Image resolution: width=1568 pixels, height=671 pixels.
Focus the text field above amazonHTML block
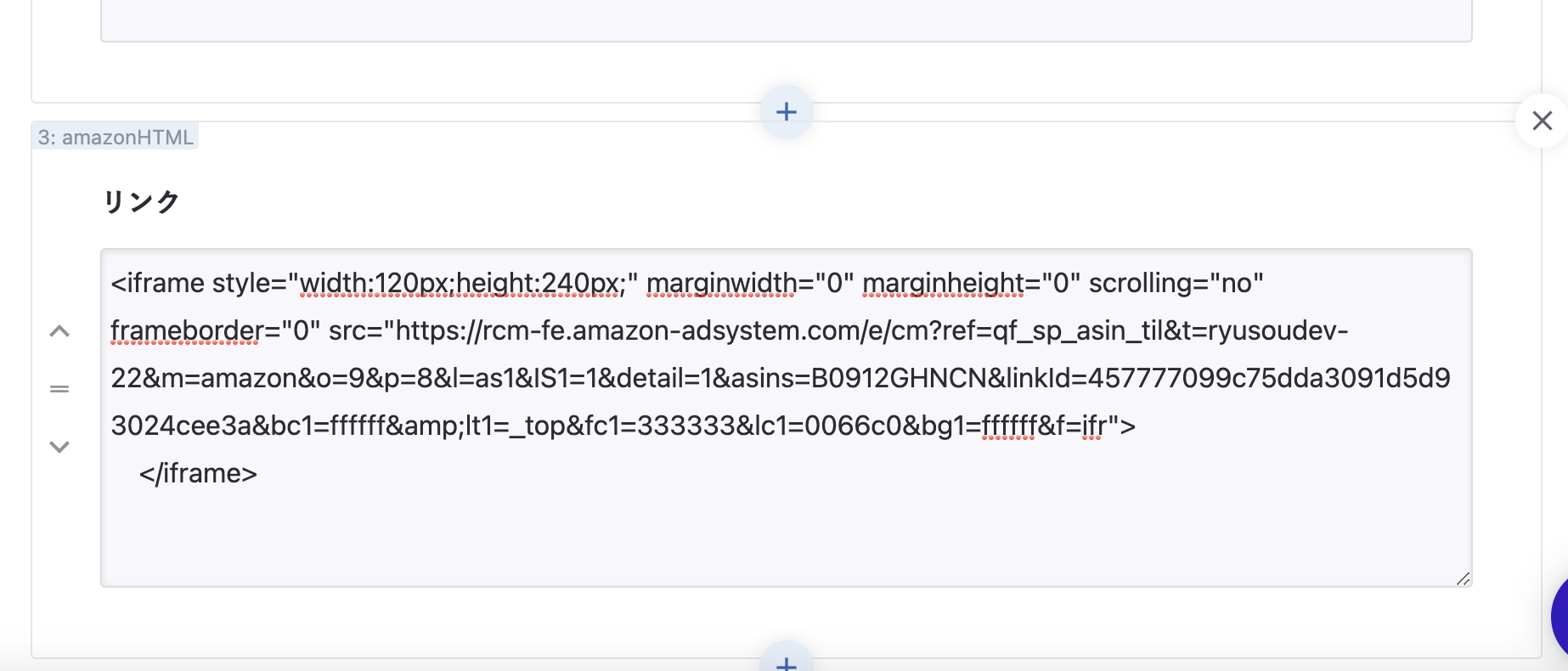click(x=786, y=19)
